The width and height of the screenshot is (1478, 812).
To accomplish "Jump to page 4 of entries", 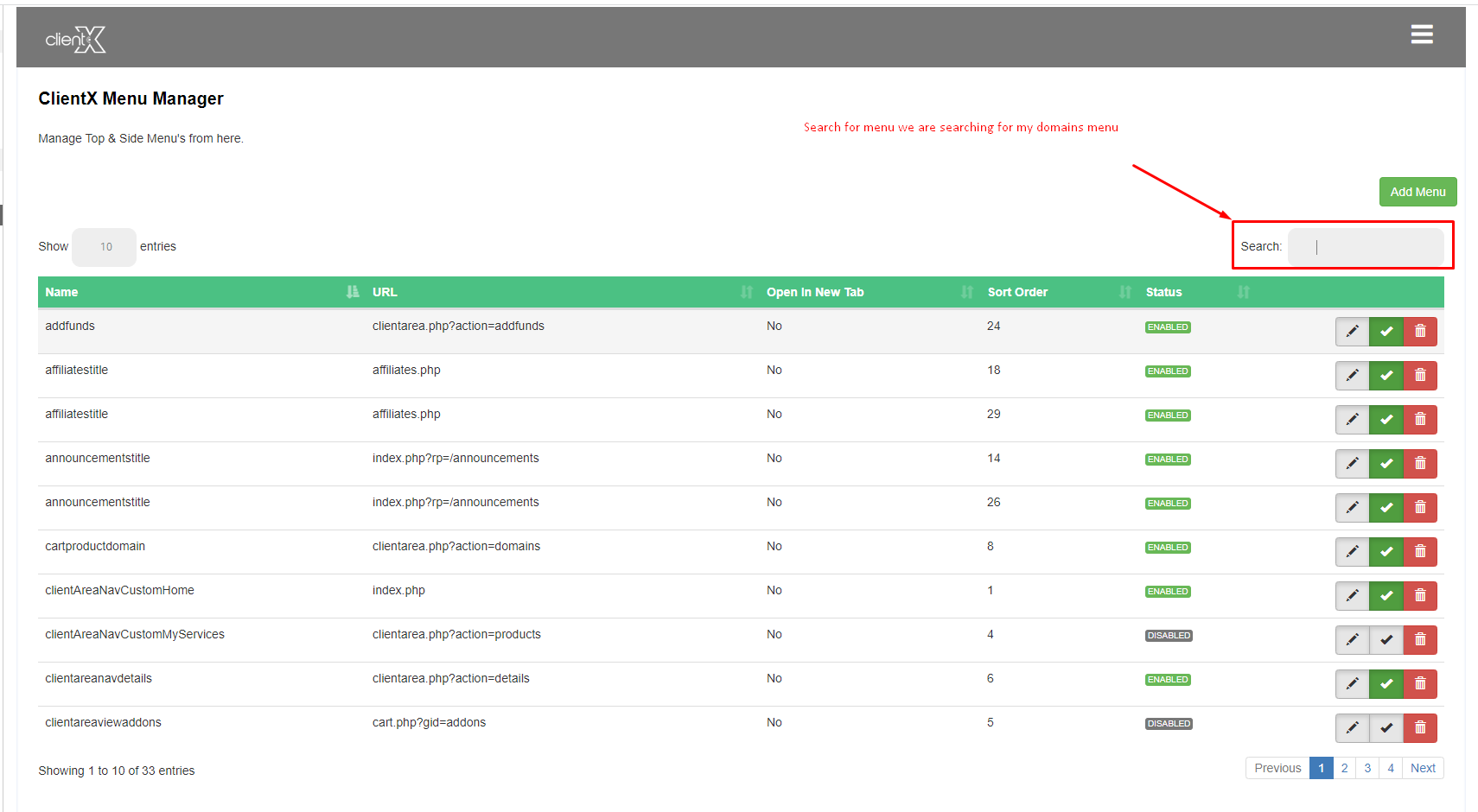I will click(x=1391, y=768).
